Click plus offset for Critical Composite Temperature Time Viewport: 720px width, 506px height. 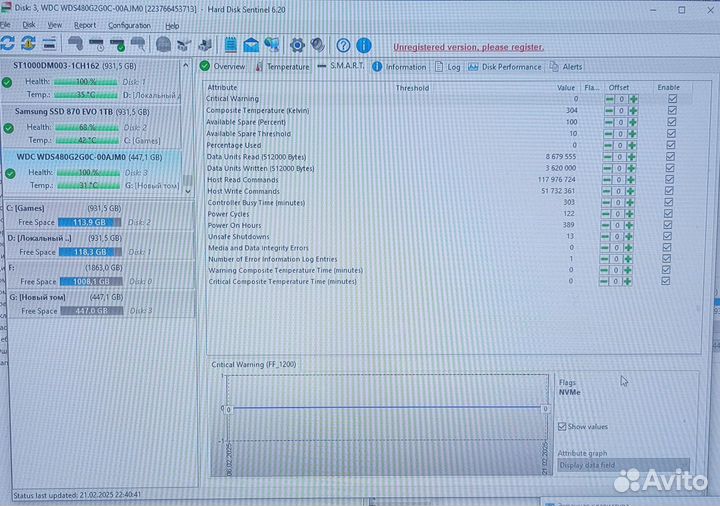click(627, 281)
